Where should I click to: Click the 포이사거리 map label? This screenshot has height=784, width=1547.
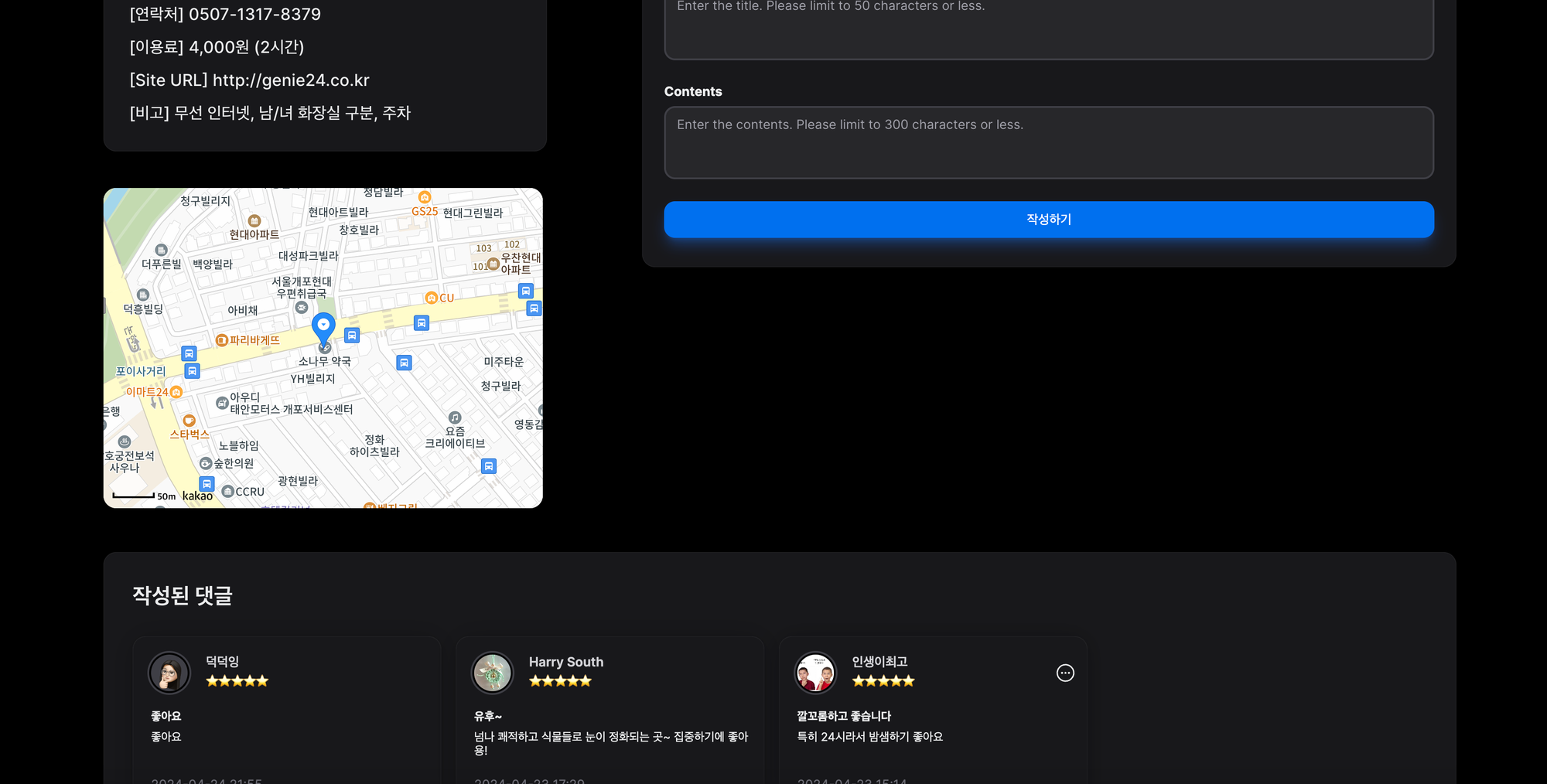tap(141, 372)
